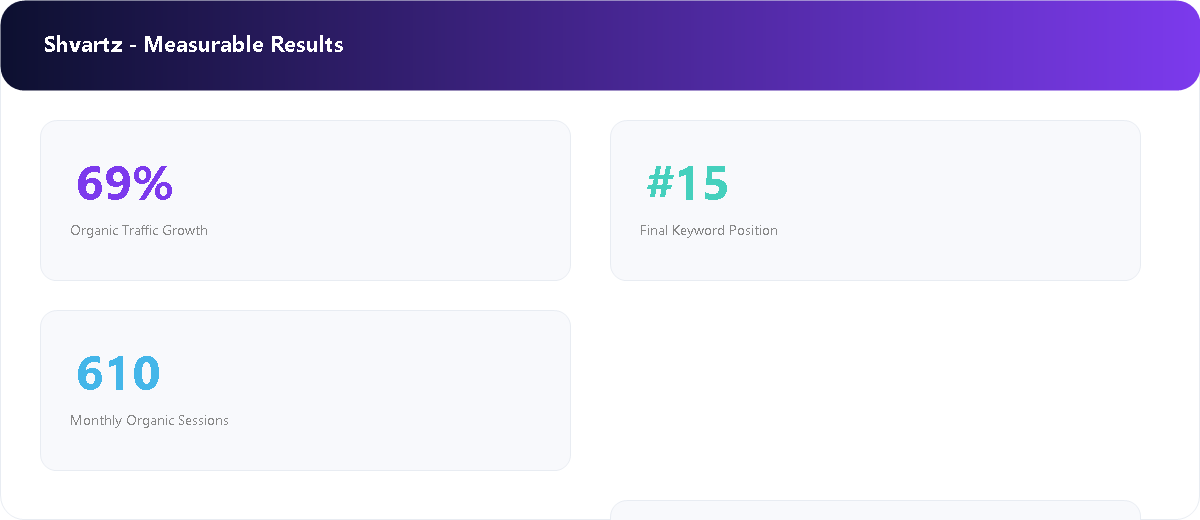Click the partially visible card at the bottom
The height and width of the screenshot is (520, 1200).
(x=875, y=510)
